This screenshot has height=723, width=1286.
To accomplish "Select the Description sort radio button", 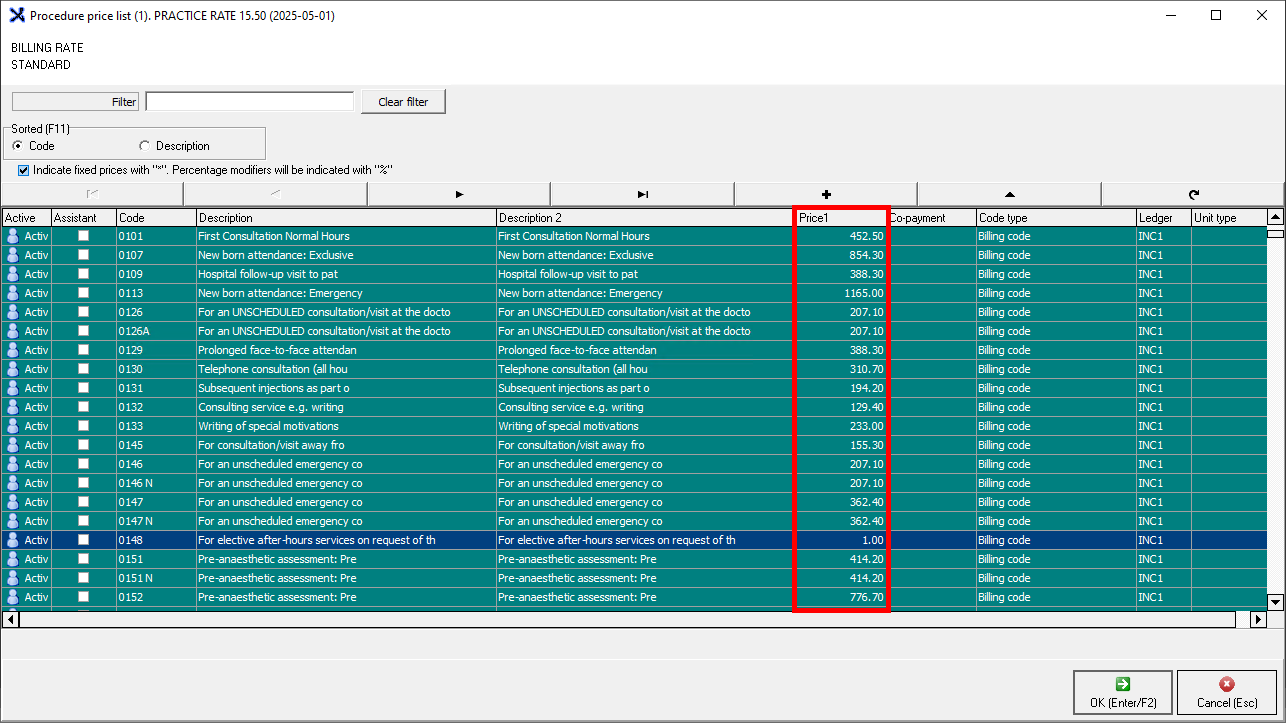I will [144, 146].
